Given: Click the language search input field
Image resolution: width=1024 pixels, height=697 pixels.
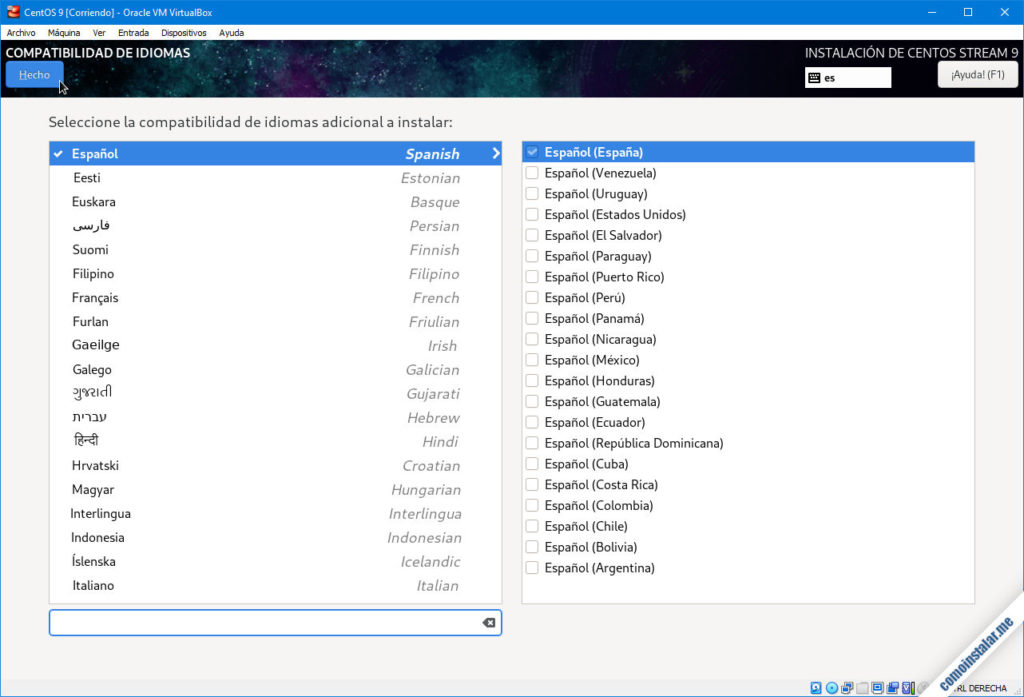Looking at the screenshot, I should 260,622.
